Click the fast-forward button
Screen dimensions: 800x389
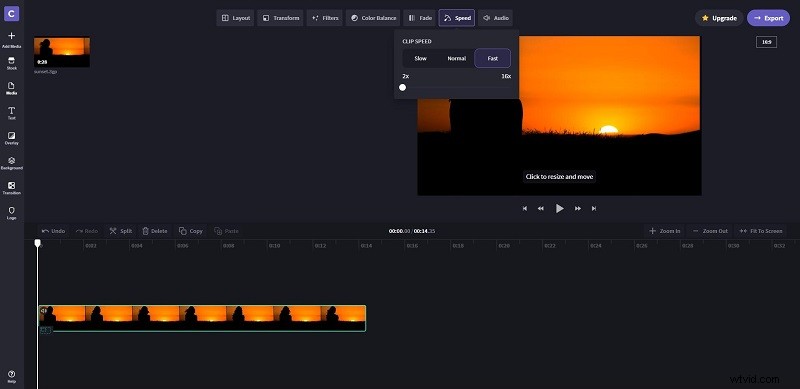578,208
